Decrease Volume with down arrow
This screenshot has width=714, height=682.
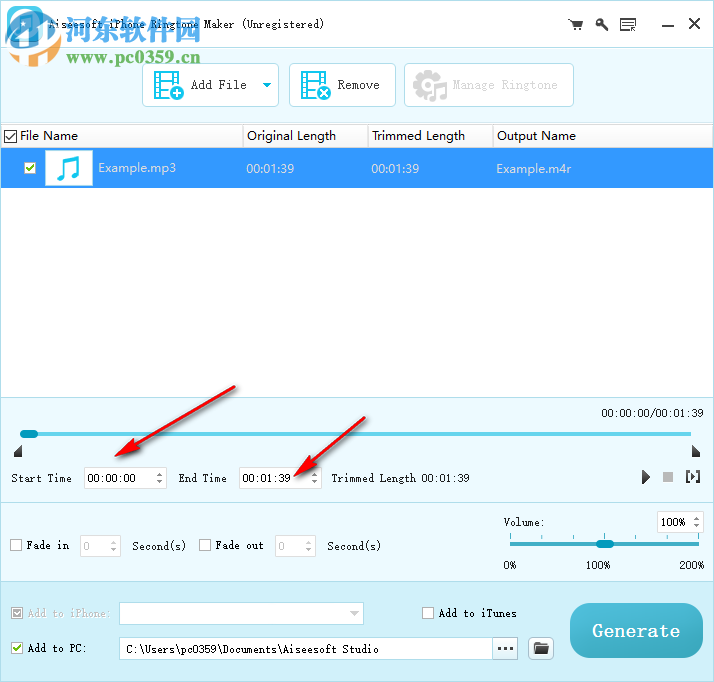tap(696, 526)
